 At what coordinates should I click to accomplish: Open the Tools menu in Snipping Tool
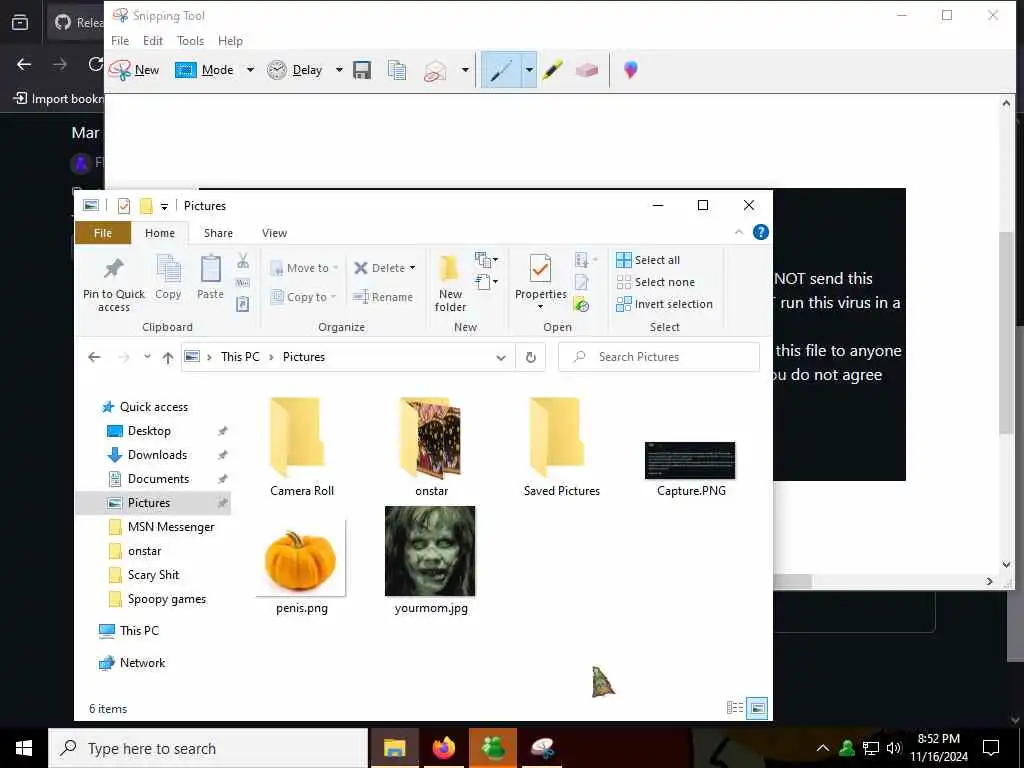pos(190,40)
